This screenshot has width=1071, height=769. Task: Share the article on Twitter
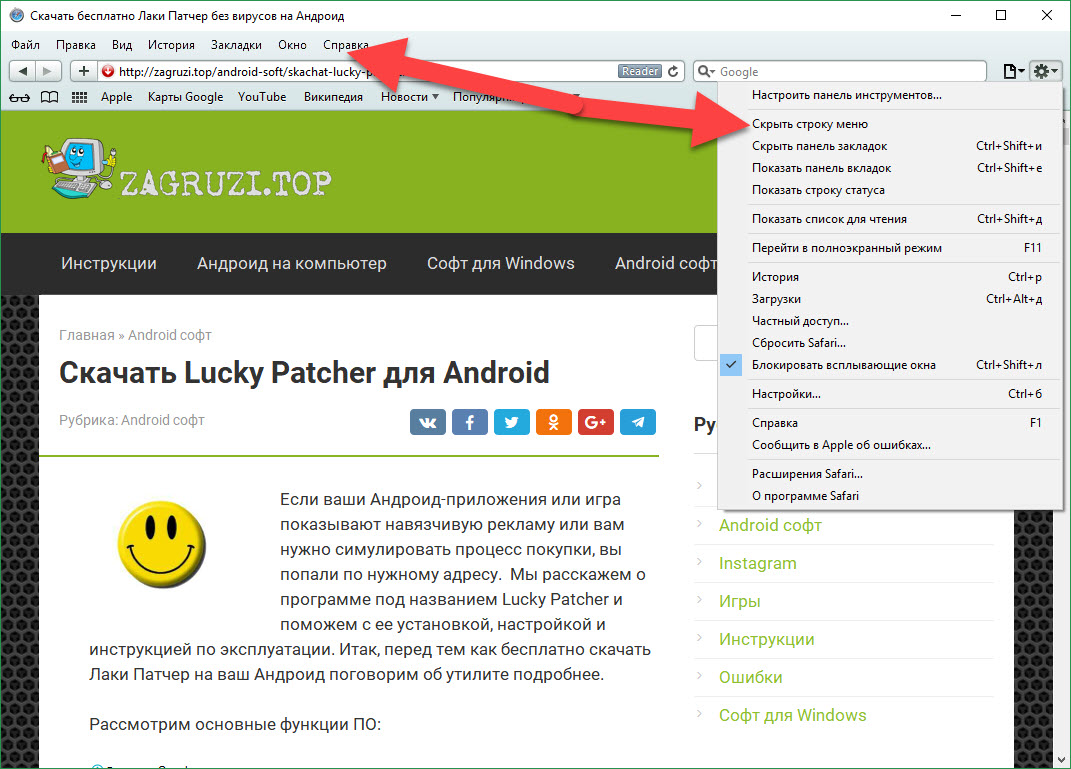pos(511,422)
